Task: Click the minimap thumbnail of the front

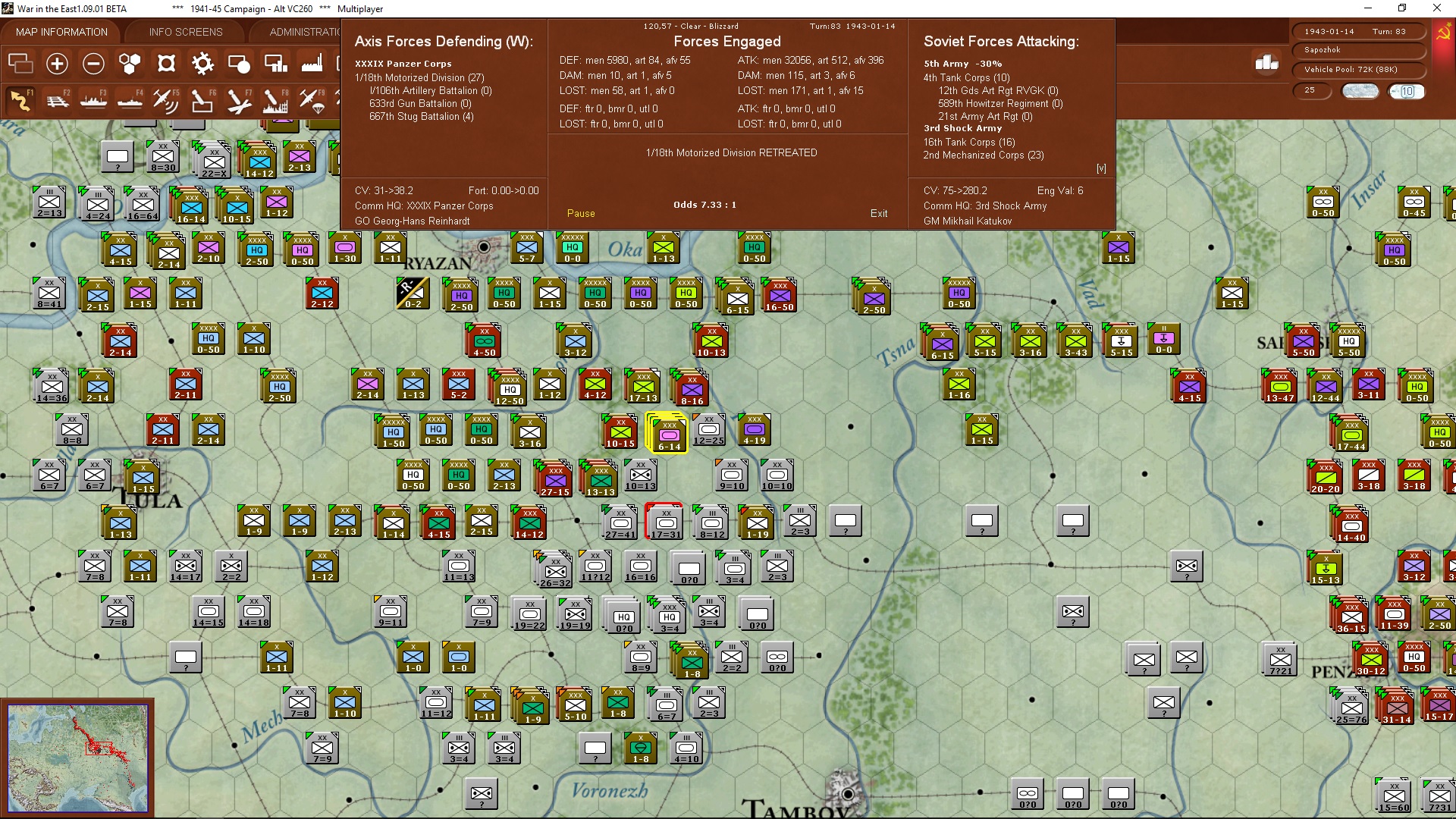Action: (x=77, y=757)
